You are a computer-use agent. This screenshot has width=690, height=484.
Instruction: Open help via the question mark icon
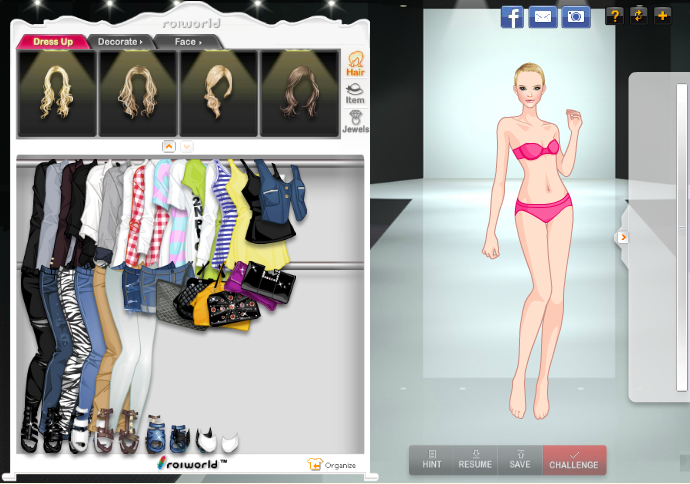click(615, 16)
